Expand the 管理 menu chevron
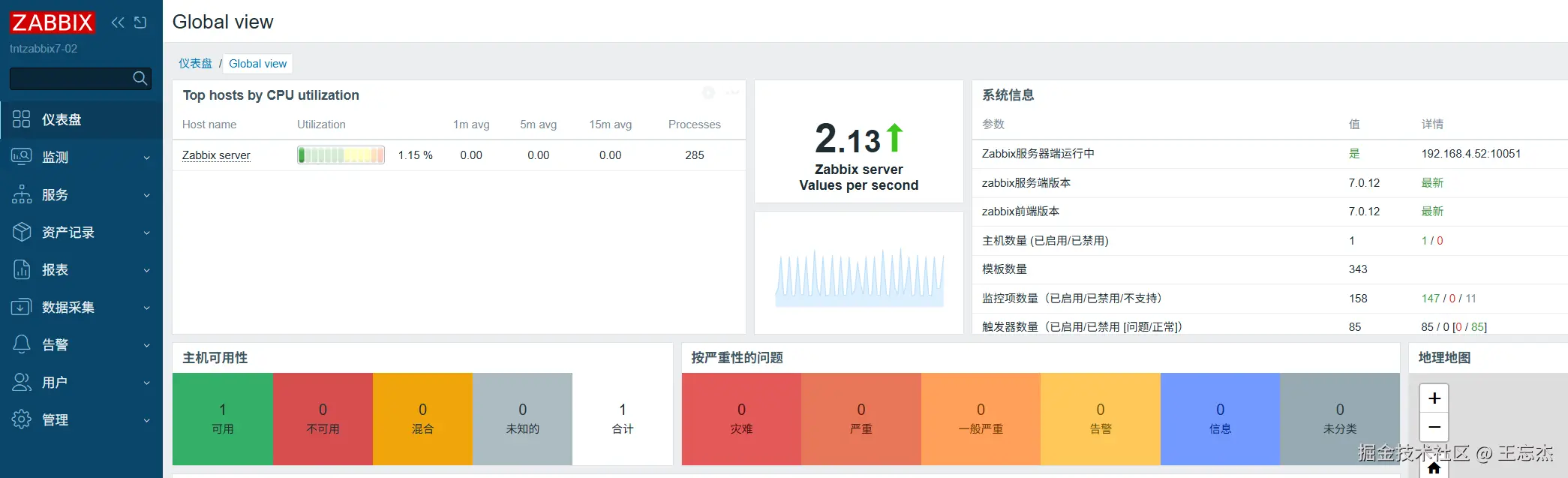Viewport: 1568px width, 478px height. (147, 420)
